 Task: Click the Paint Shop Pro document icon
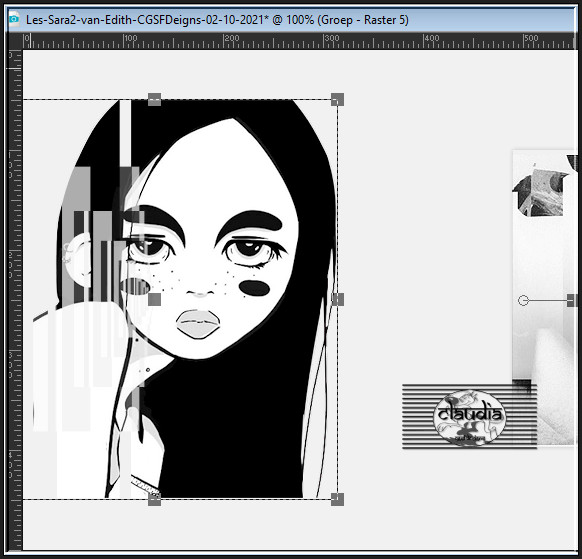[x=14, y=19]
